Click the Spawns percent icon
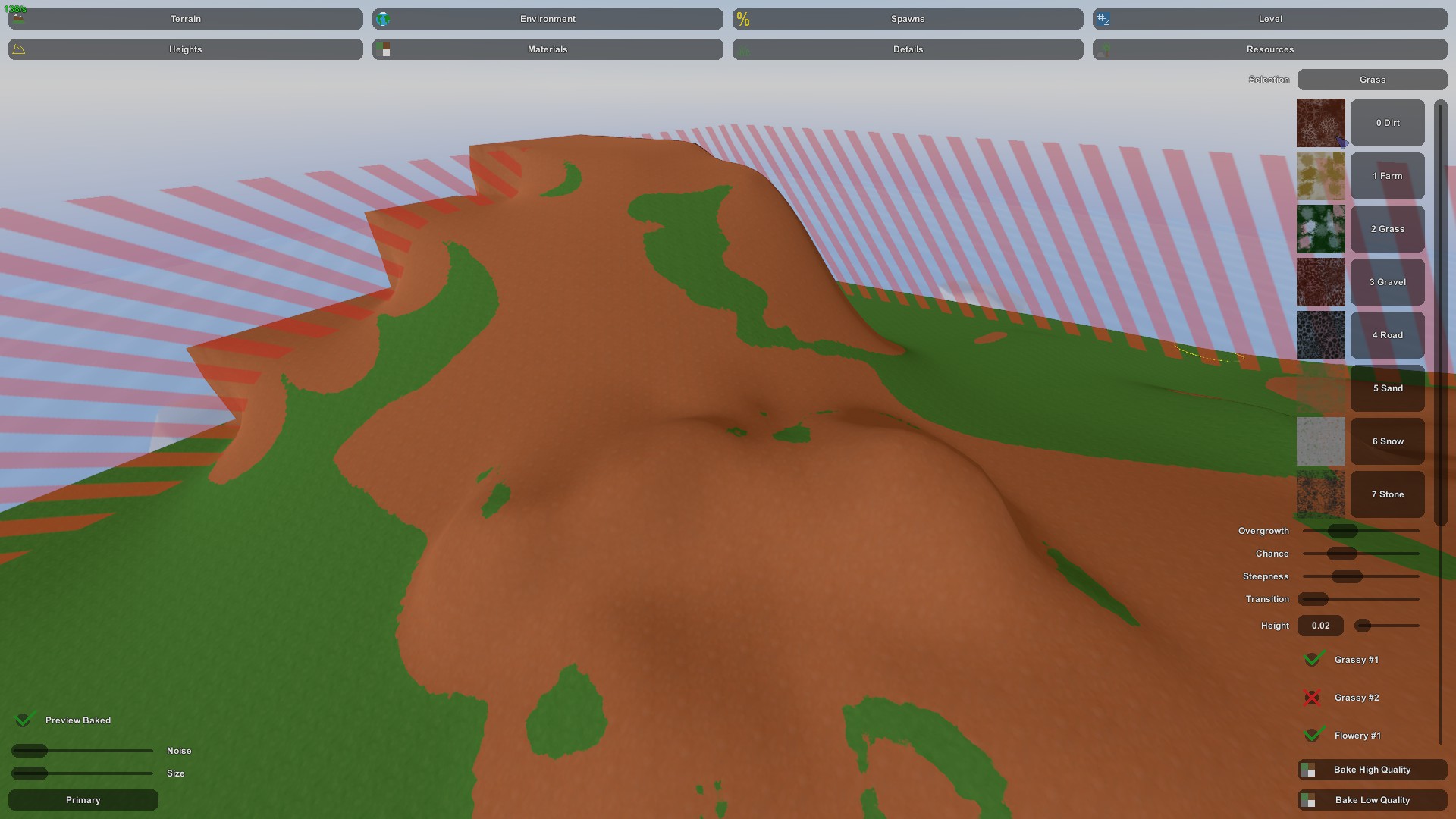Viewport: 1456px width, 819px height. click(743, 19)
